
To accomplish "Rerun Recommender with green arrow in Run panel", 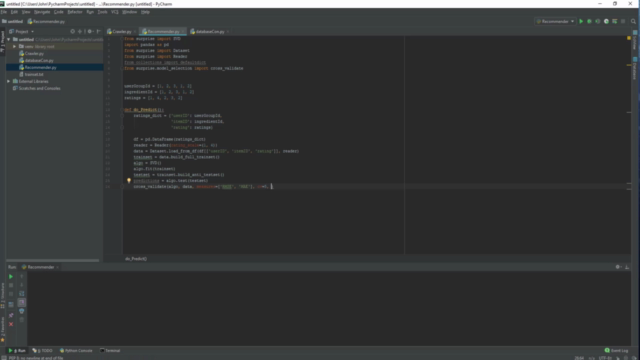I will 11,277.
